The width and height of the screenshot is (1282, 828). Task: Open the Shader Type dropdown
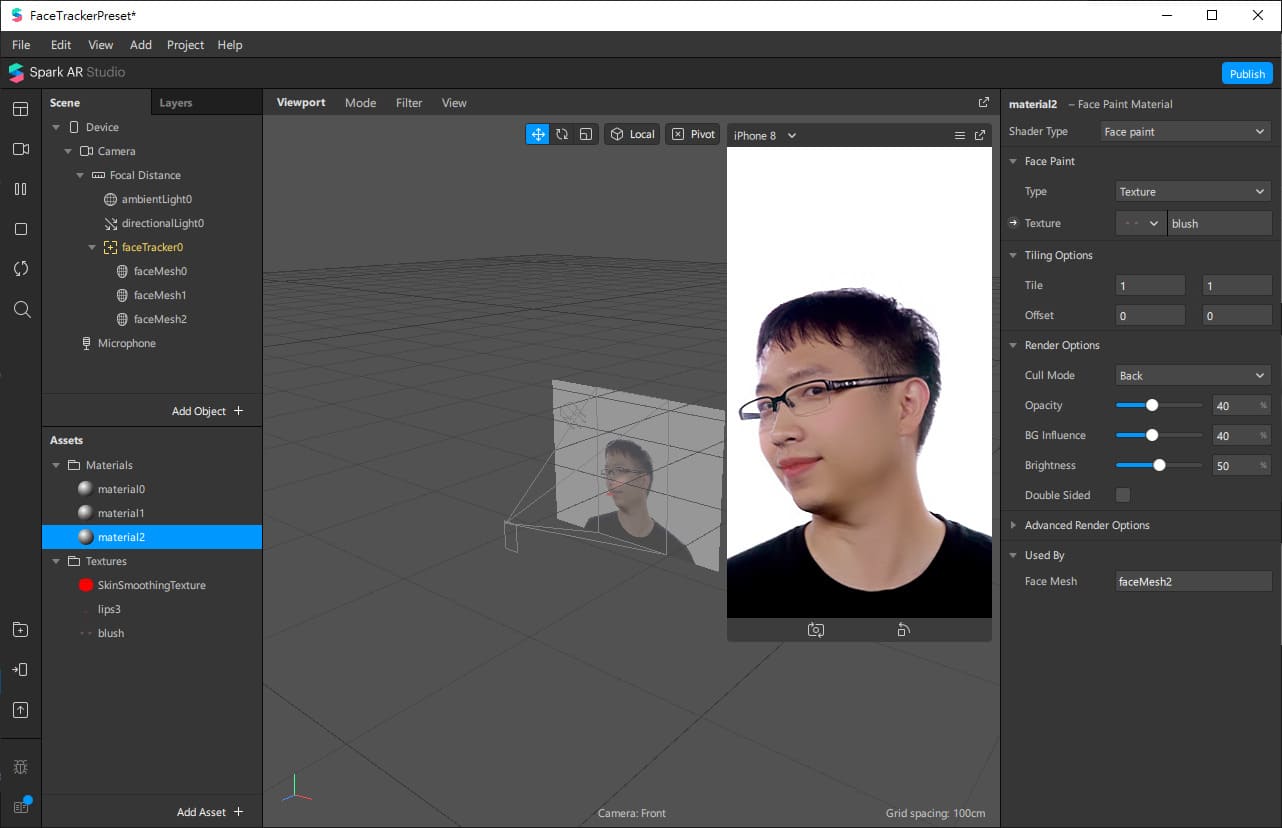1185,132
